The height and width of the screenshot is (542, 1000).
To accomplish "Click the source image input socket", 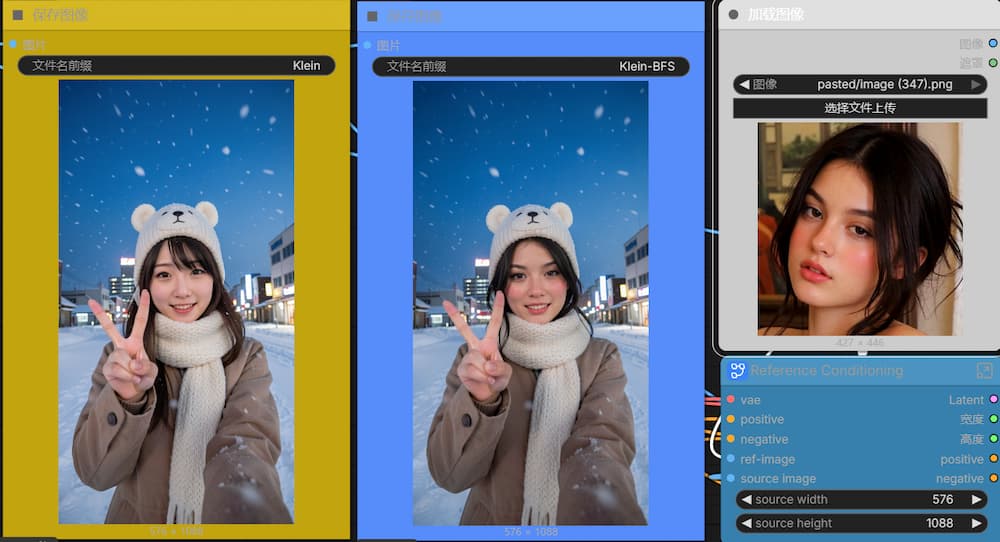I will (731, 479).
